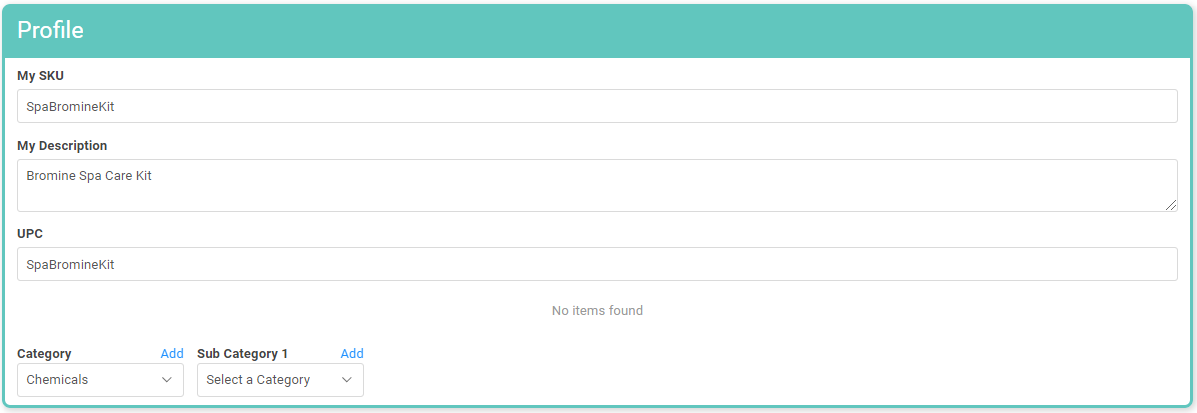Viewport: 1197px width, 413px height.
Task: Grab the My Description textarea resize handle
Action: 1171,205
